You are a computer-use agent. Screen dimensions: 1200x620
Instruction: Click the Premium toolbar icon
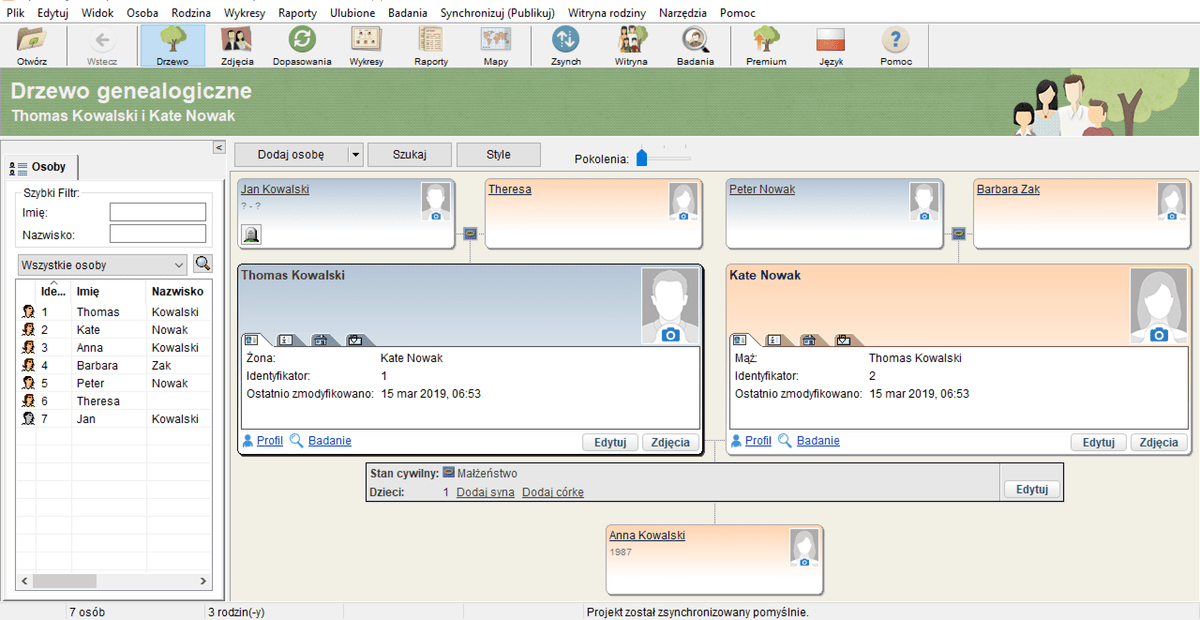coord(766,45)
